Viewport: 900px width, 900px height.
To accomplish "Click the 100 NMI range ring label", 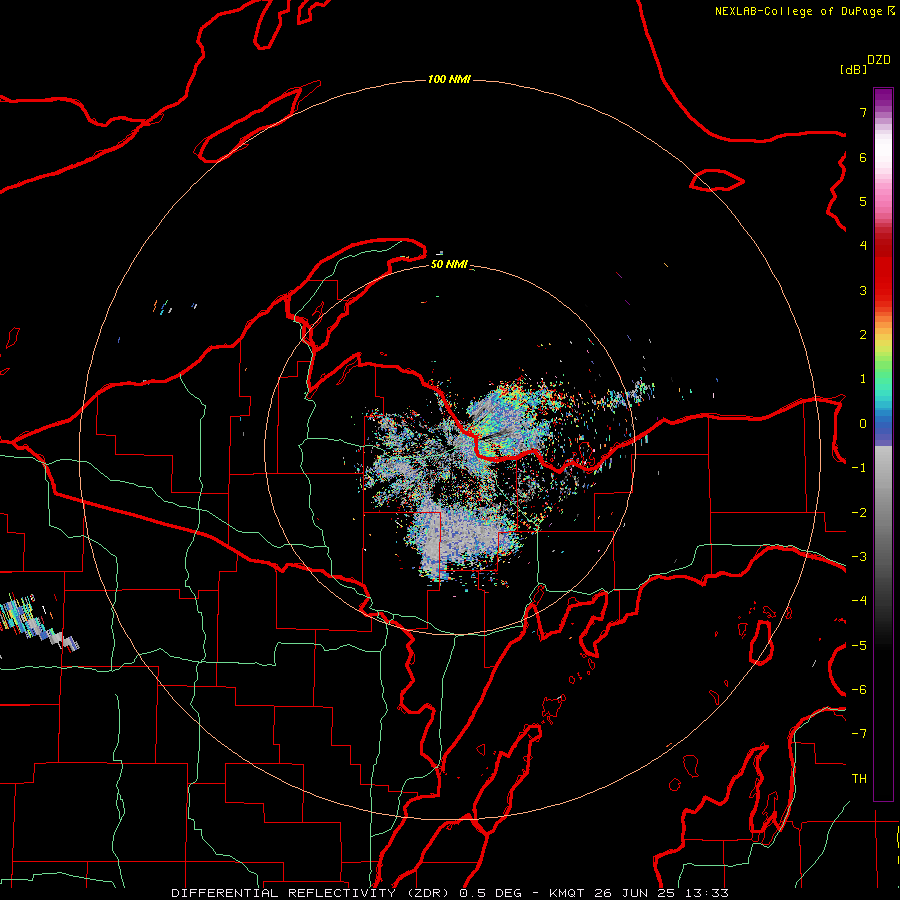I will [x=449, y=79].
